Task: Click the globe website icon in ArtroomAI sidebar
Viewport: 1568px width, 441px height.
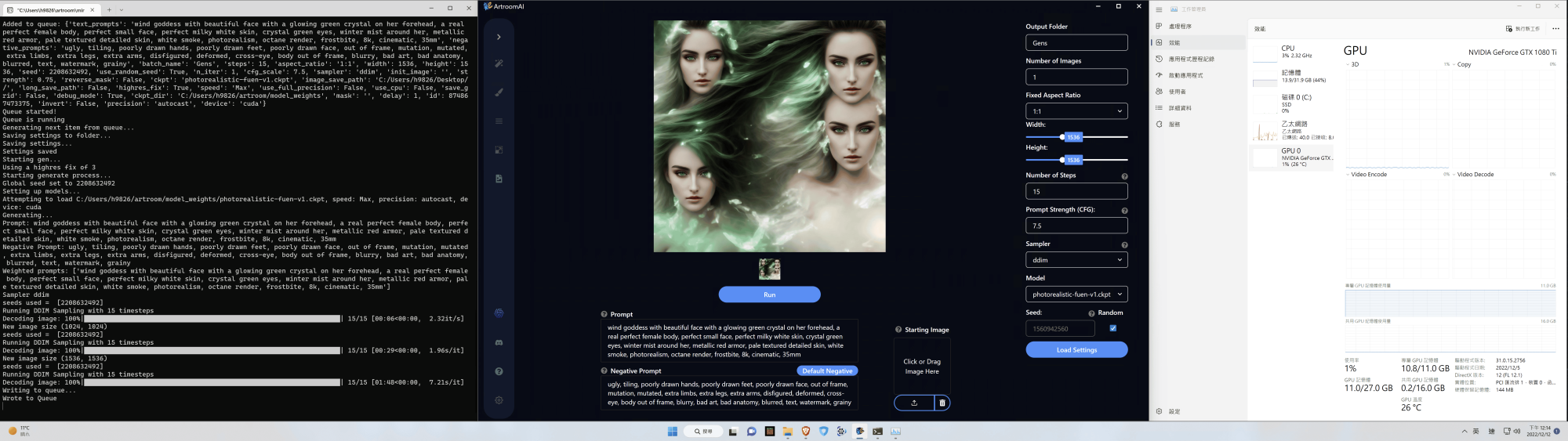Action: pos(499,313)
